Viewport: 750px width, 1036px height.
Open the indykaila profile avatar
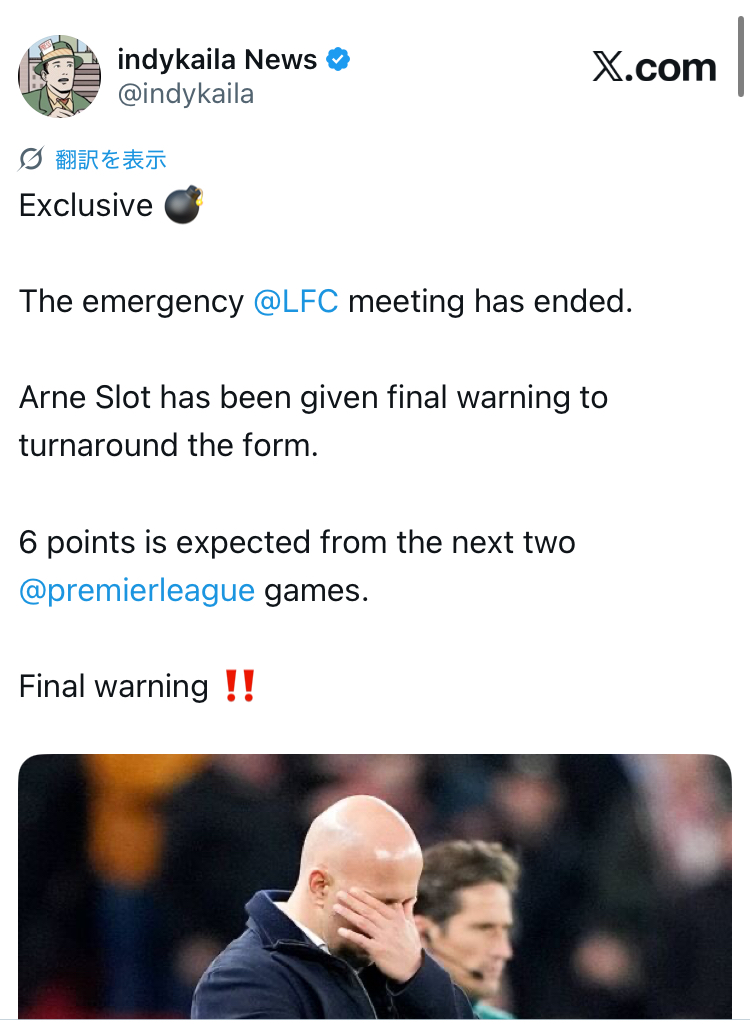(60, 77)
